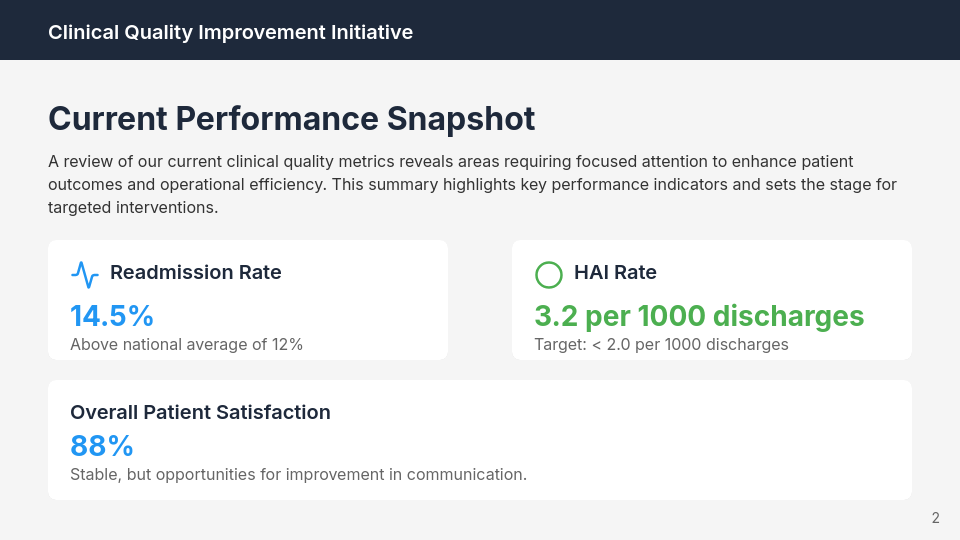Screen dimensions: 960x540
Task: Select the Clinical Quality Improvement Initiative header title
Action: [230, 32]
